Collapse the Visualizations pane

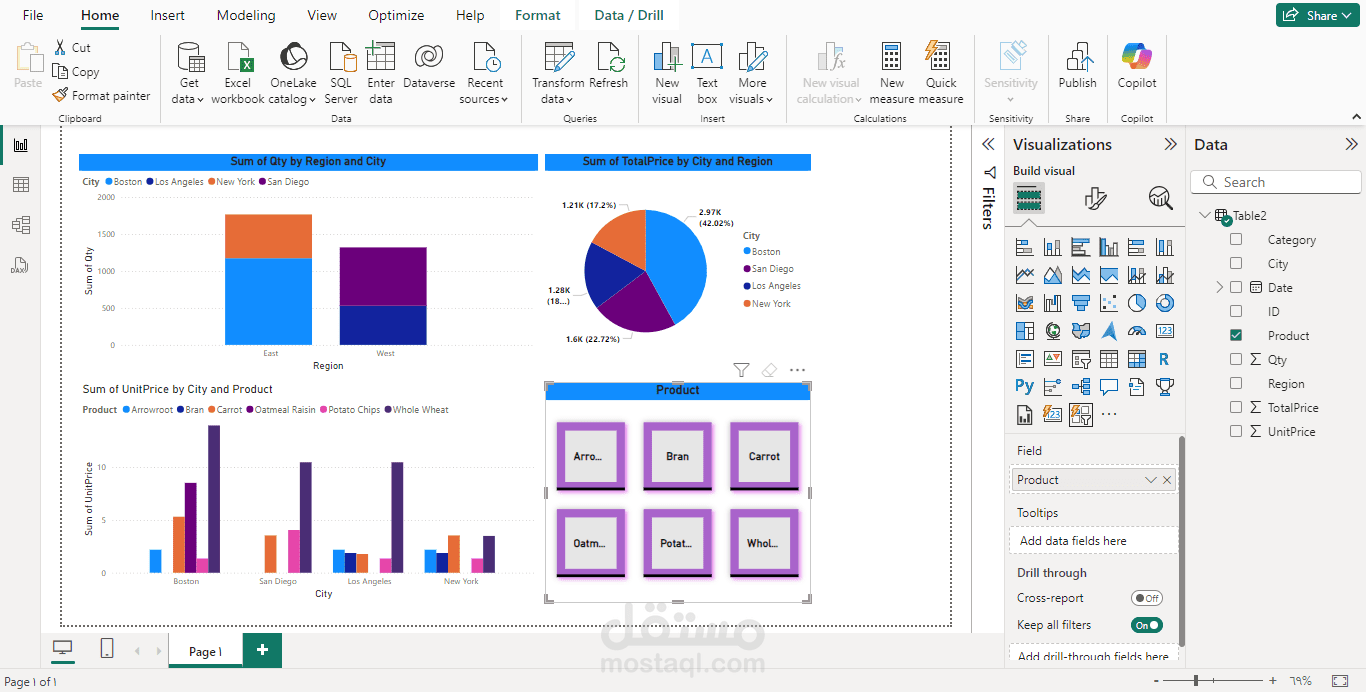click(x=1170, y=145)
